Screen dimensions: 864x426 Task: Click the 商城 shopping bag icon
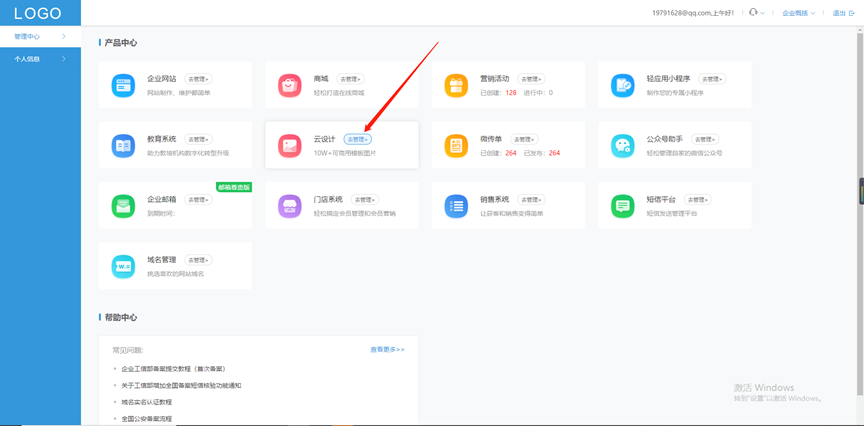coord(289,85)
